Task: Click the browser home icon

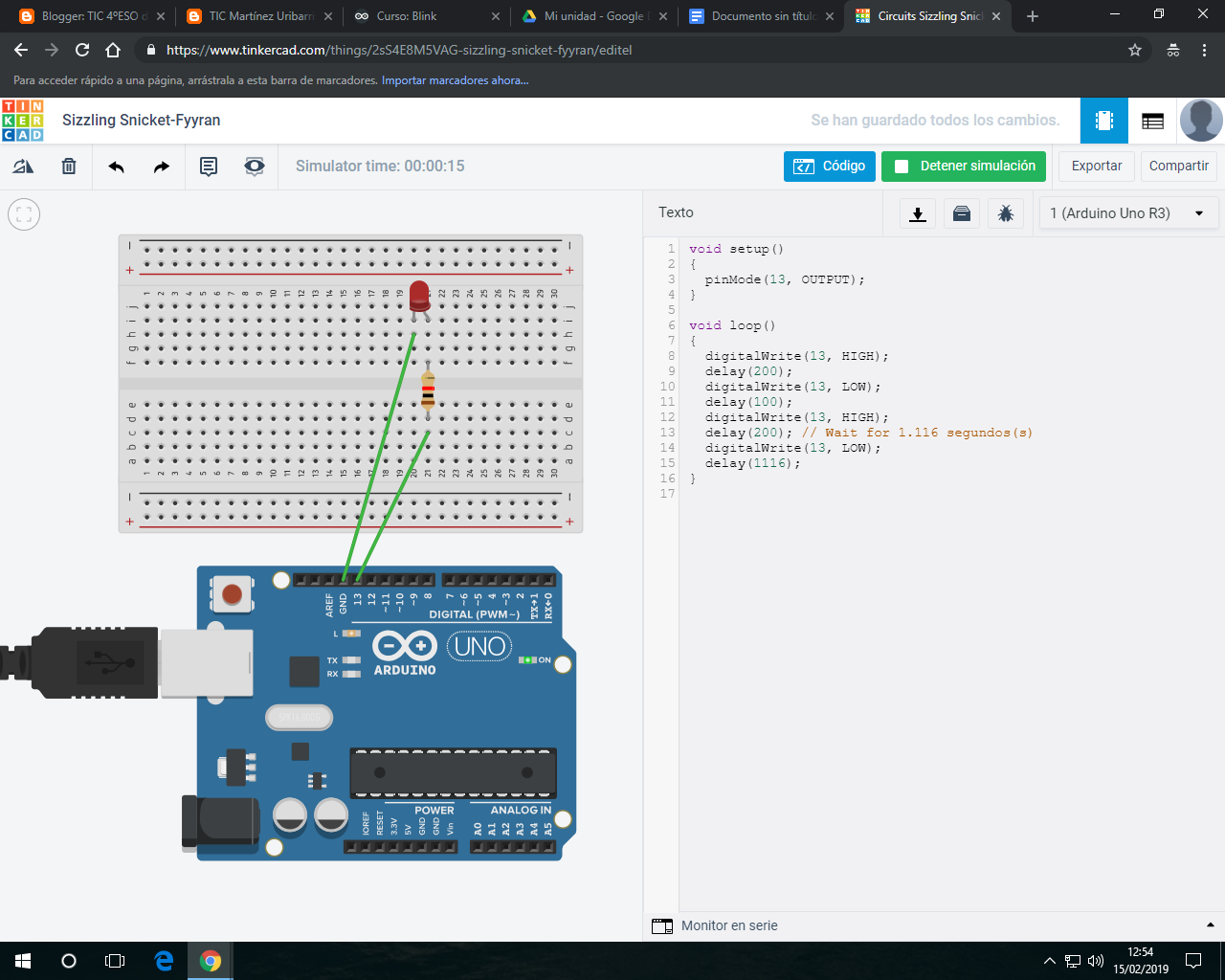Action: click(113, 50)
